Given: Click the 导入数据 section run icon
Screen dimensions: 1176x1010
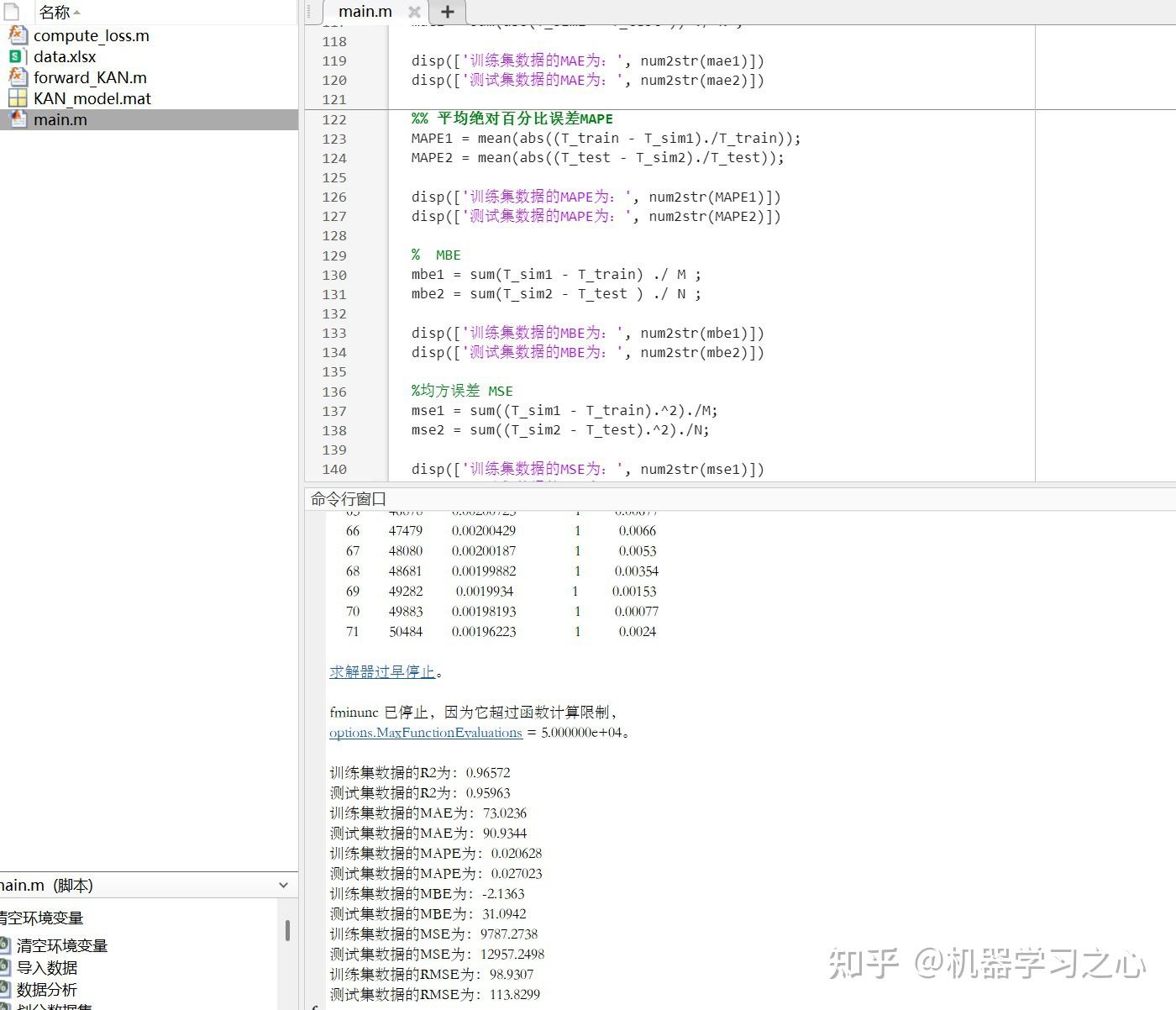Looking at the screenshot, I should [x=7, y=968].
